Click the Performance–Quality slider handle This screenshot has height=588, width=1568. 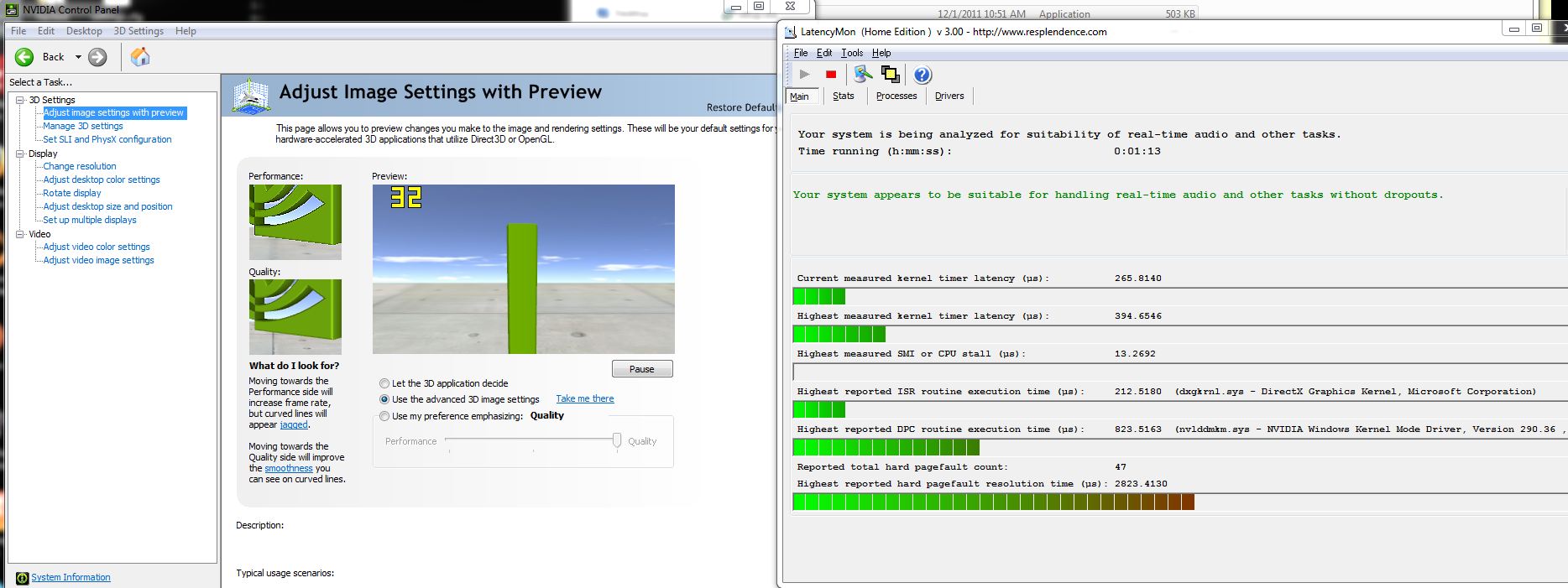617,440
